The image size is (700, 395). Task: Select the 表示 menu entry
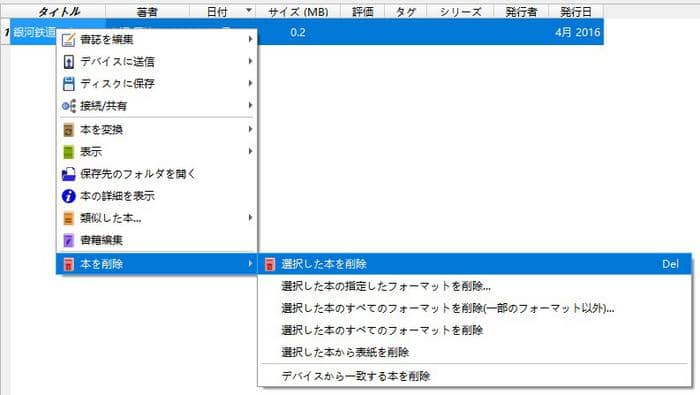[157, 152]
